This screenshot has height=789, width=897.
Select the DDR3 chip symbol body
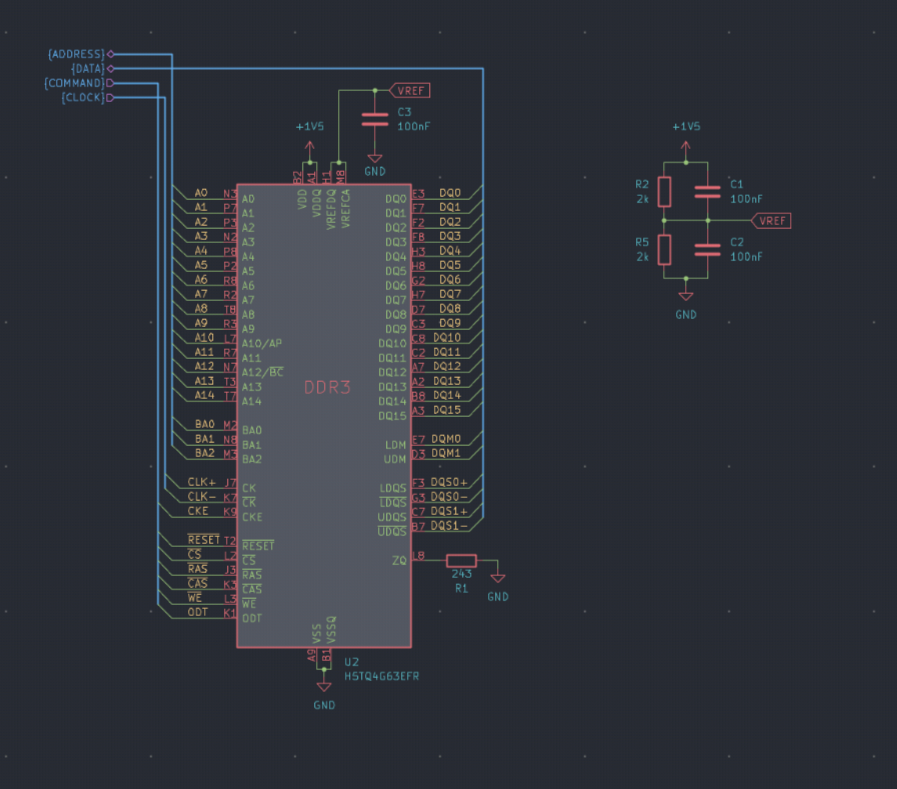pos(323,420)
